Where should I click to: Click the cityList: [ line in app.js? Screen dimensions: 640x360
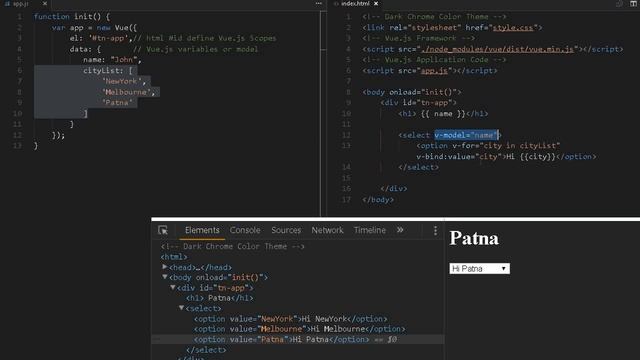click(108, 71)
